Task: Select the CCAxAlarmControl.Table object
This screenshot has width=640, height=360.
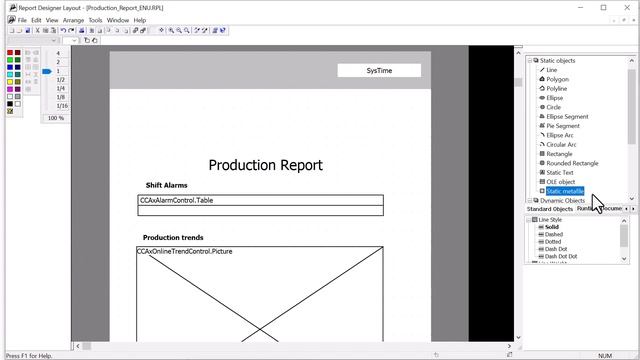Action: coord(260,205)
